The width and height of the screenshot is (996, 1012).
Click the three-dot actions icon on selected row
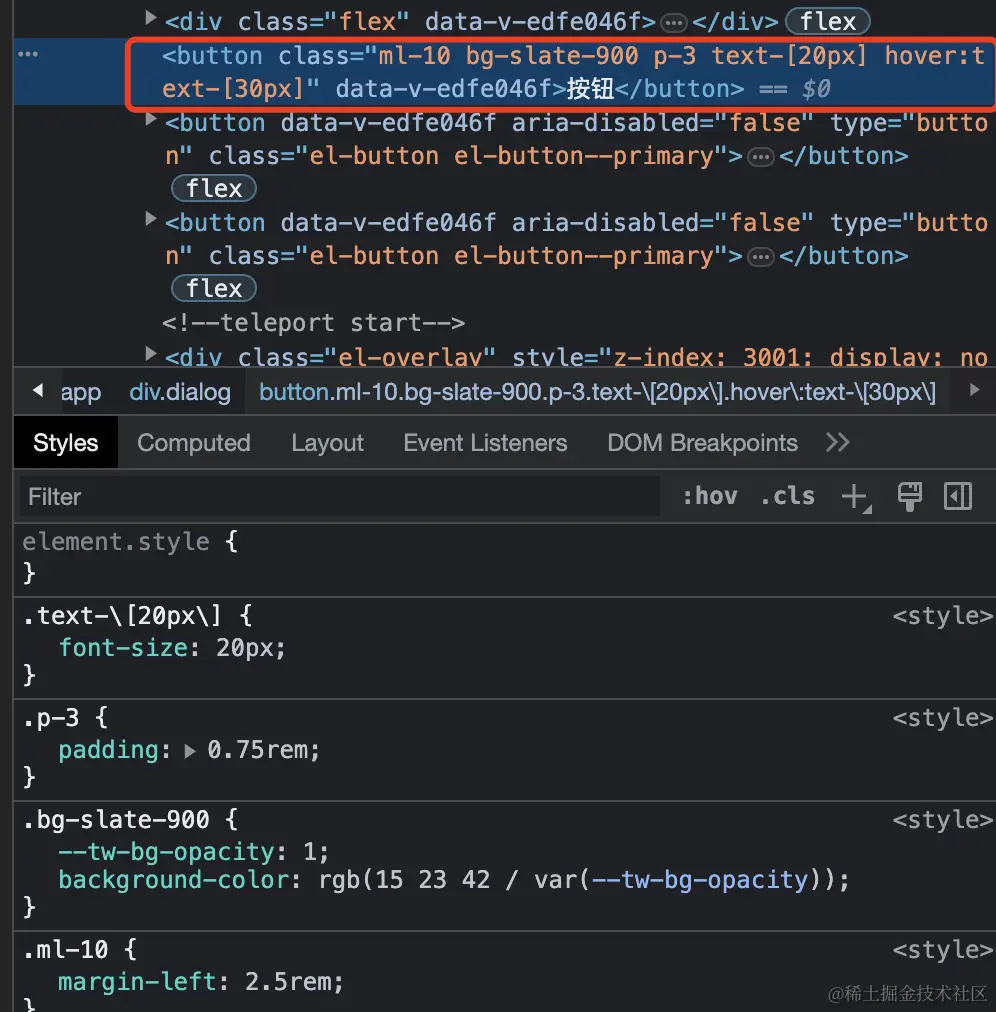click(28, 54)
